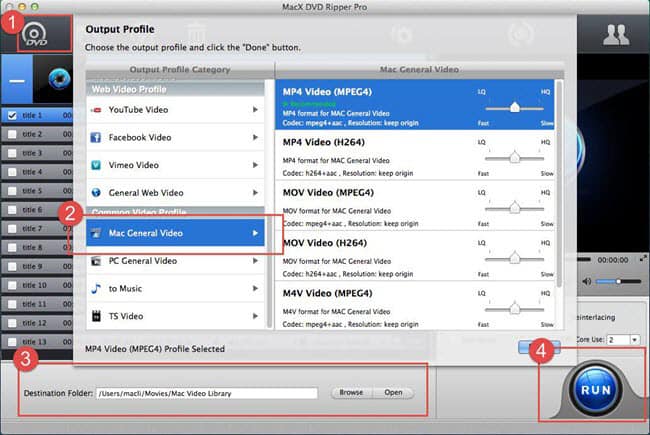
Task: Select M4V Video (MPEG4) profile
Action: coord(415,306)
